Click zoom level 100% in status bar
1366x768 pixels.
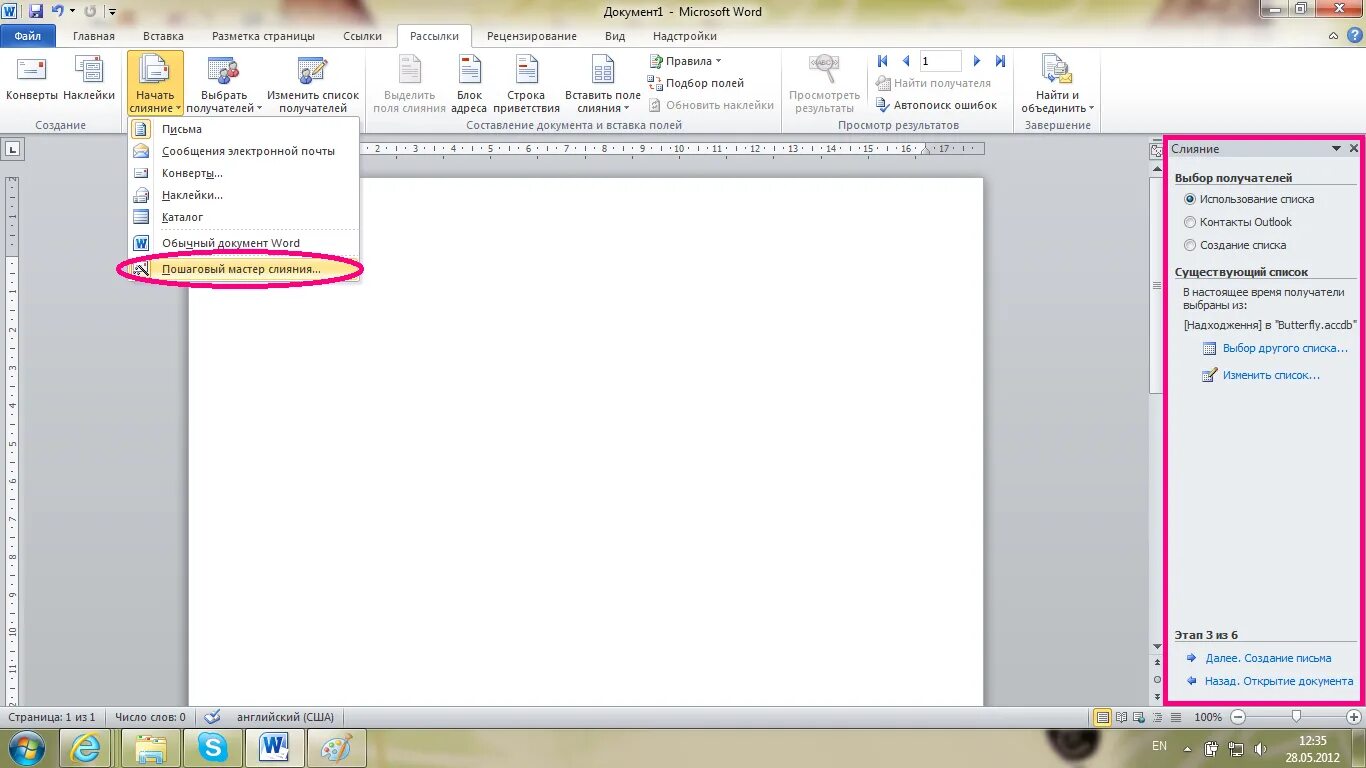coord(1208,717)
